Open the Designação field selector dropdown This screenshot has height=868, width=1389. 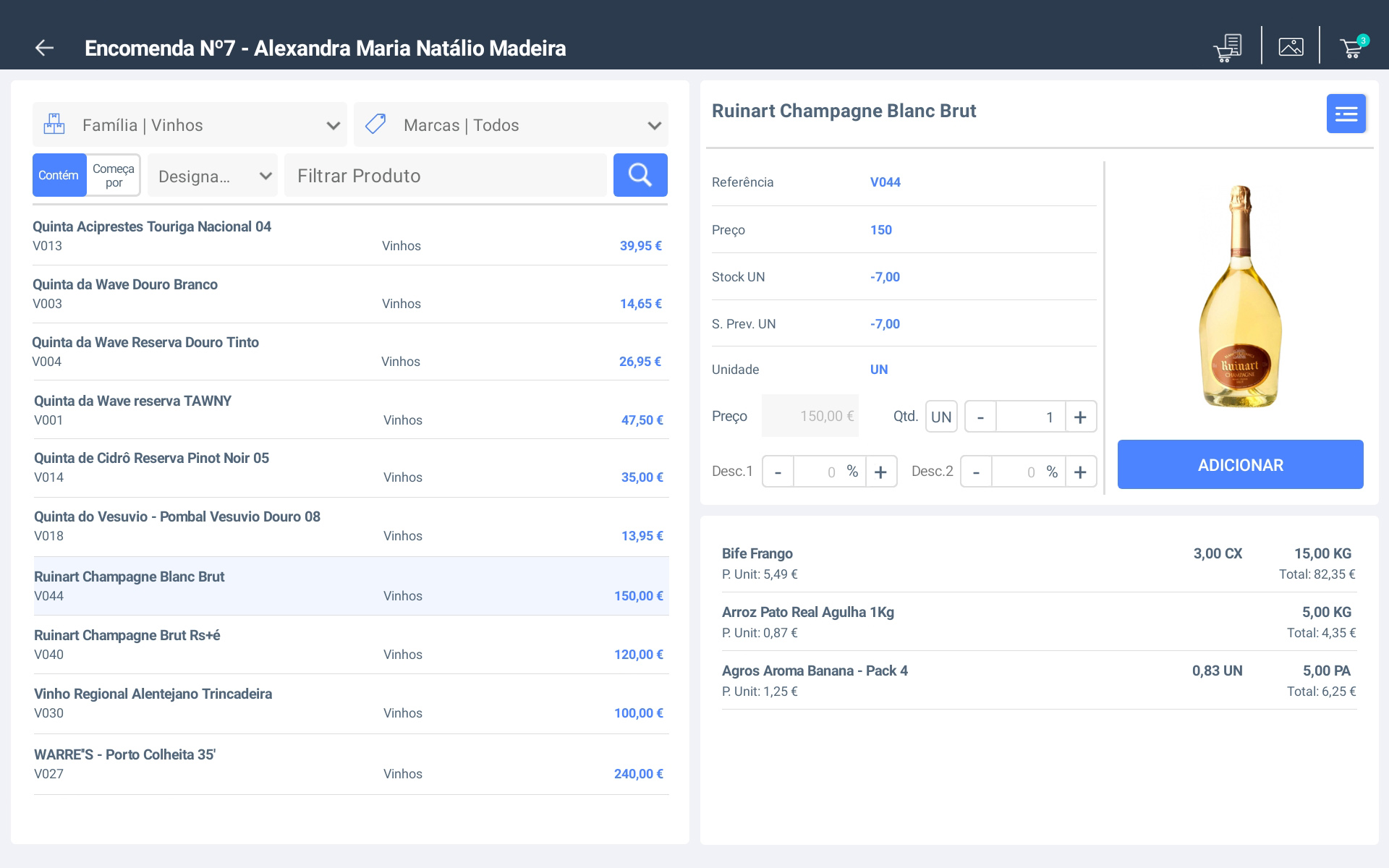point(213,176)
